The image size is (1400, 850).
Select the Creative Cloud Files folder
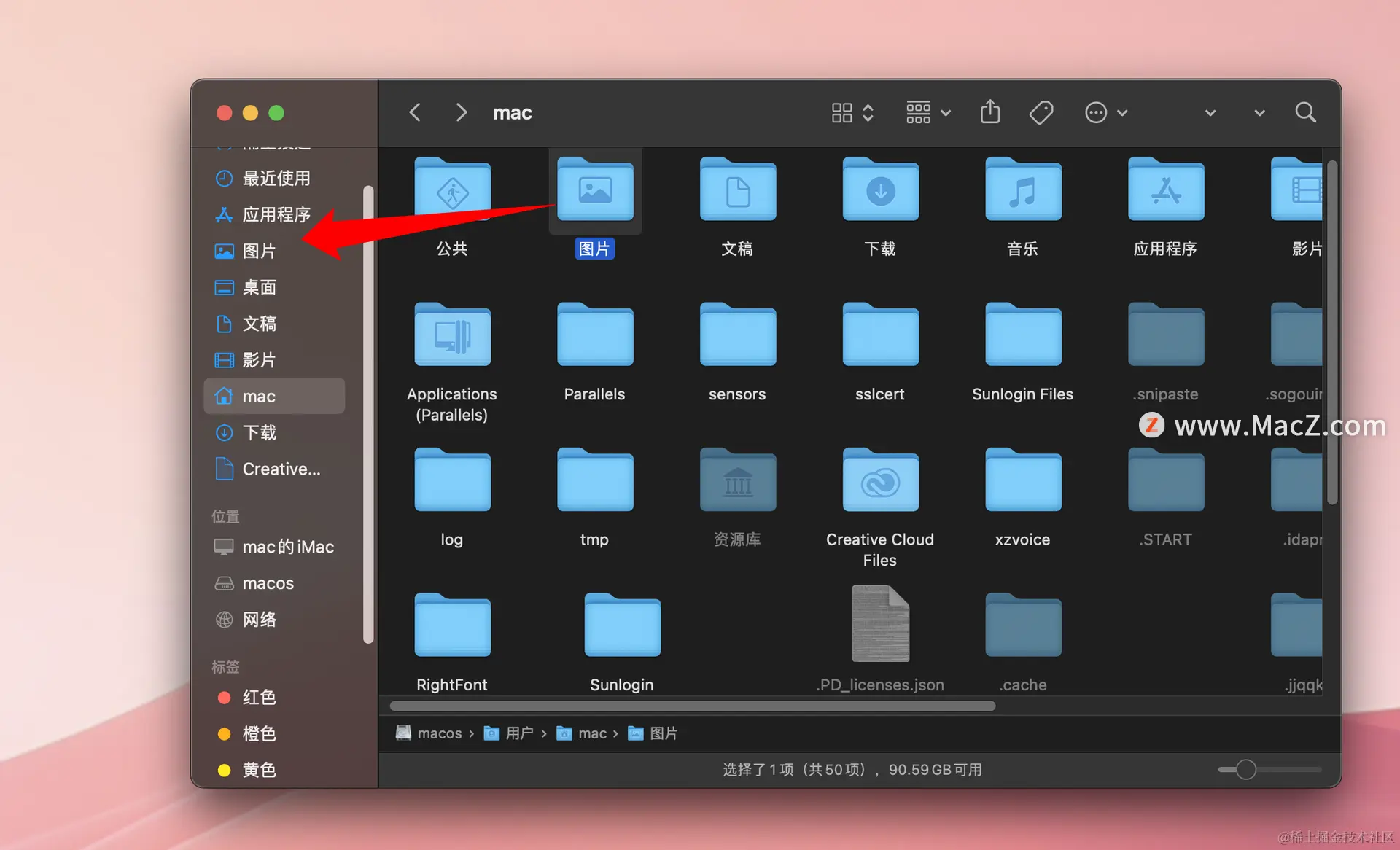(x=880, y=481)
